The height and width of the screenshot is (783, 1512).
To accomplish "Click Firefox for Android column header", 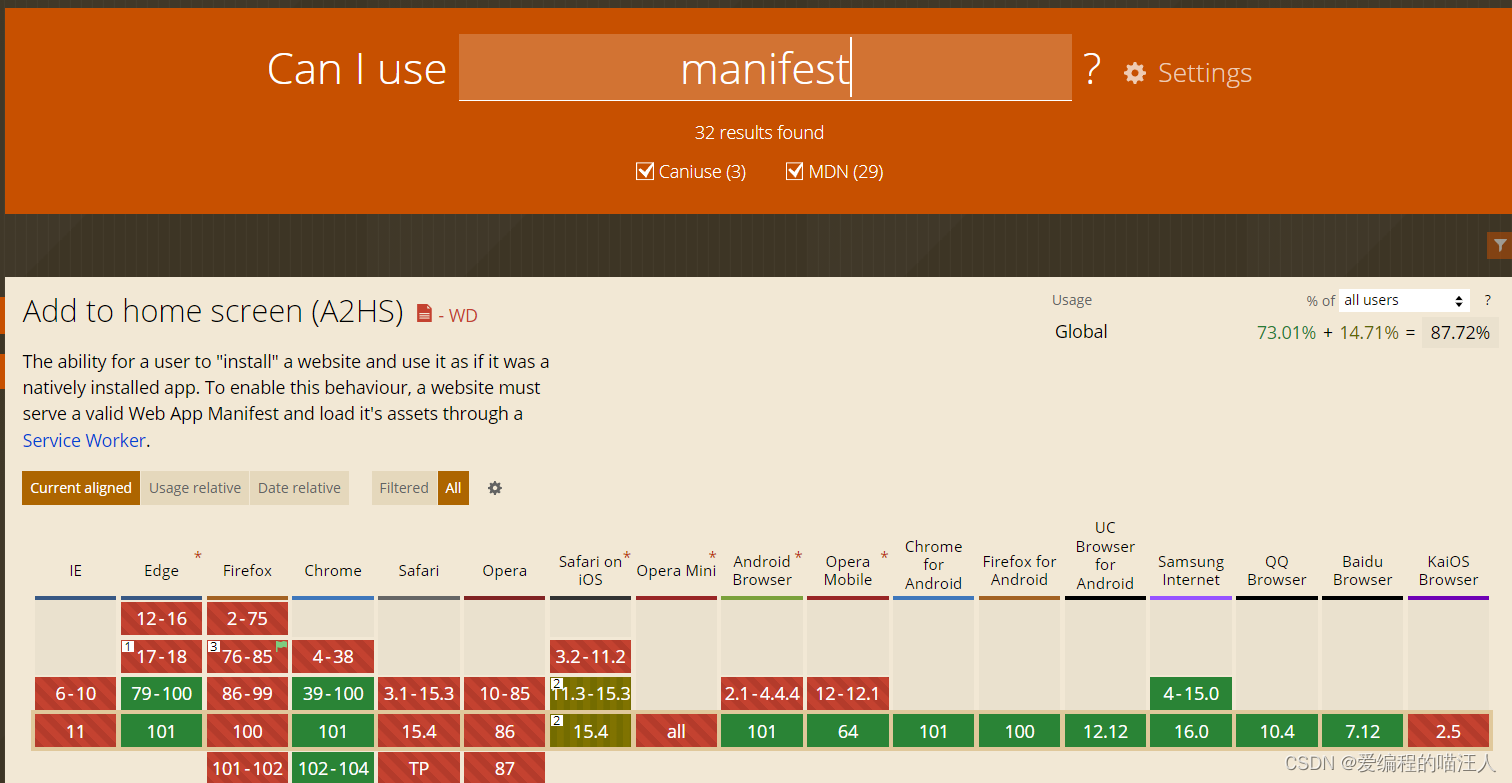I will (1019, 571).
